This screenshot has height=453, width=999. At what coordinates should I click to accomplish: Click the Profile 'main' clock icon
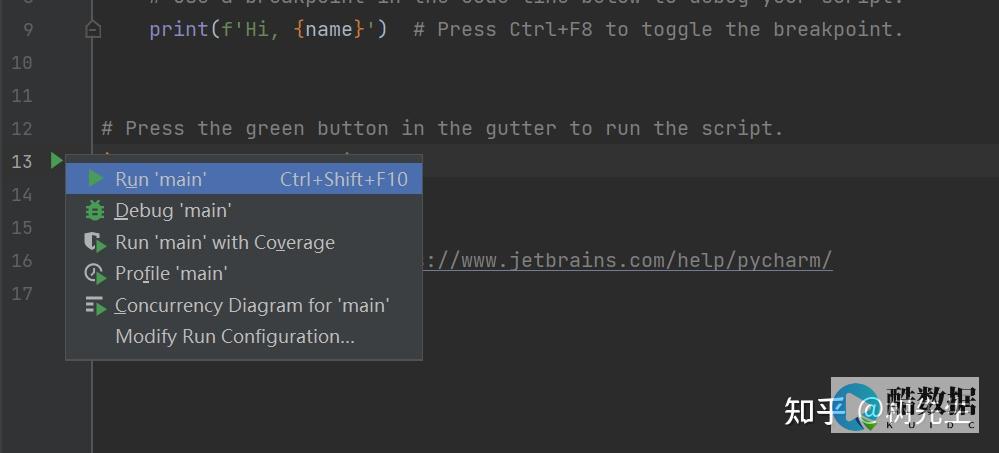(95, 274)
